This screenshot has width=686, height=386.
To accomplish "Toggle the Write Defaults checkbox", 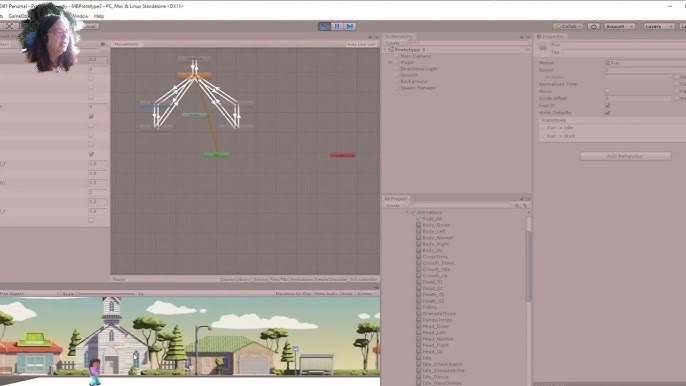I will 607,112.
